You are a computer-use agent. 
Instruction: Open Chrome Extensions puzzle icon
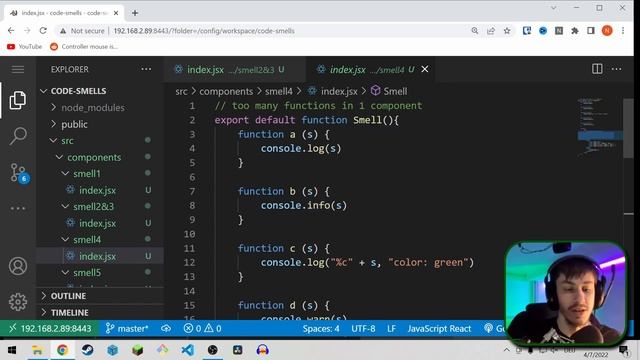tap(575, 31)
